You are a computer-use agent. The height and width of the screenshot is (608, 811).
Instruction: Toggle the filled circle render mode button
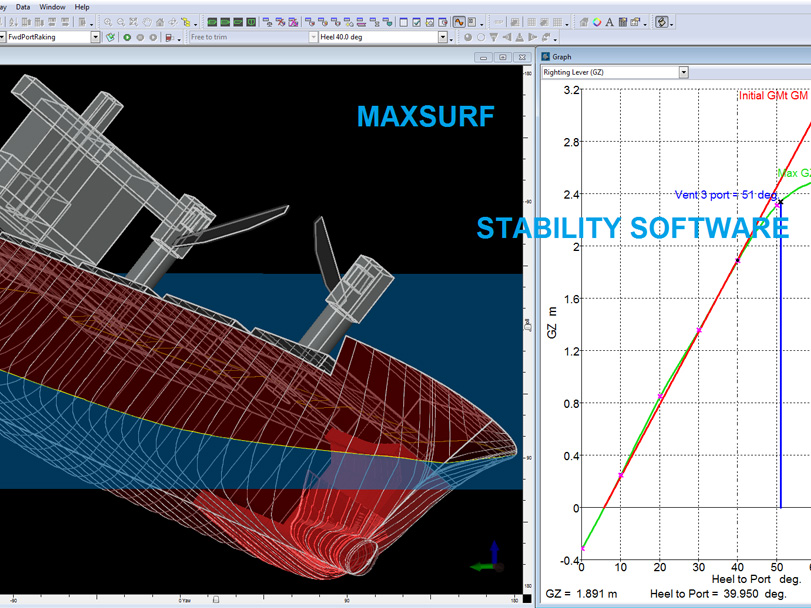point(467,37)
